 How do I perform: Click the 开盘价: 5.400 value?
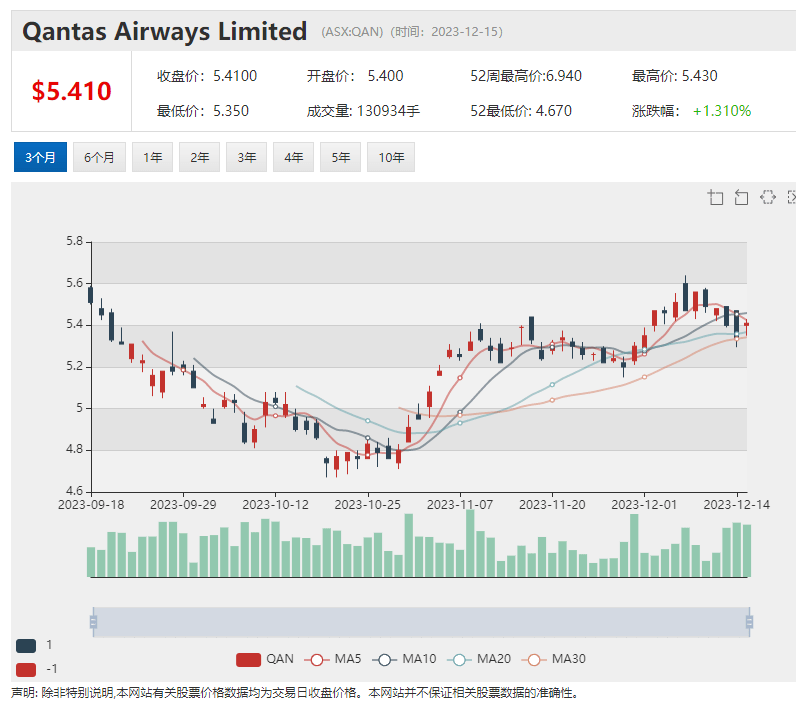point(355,76)
